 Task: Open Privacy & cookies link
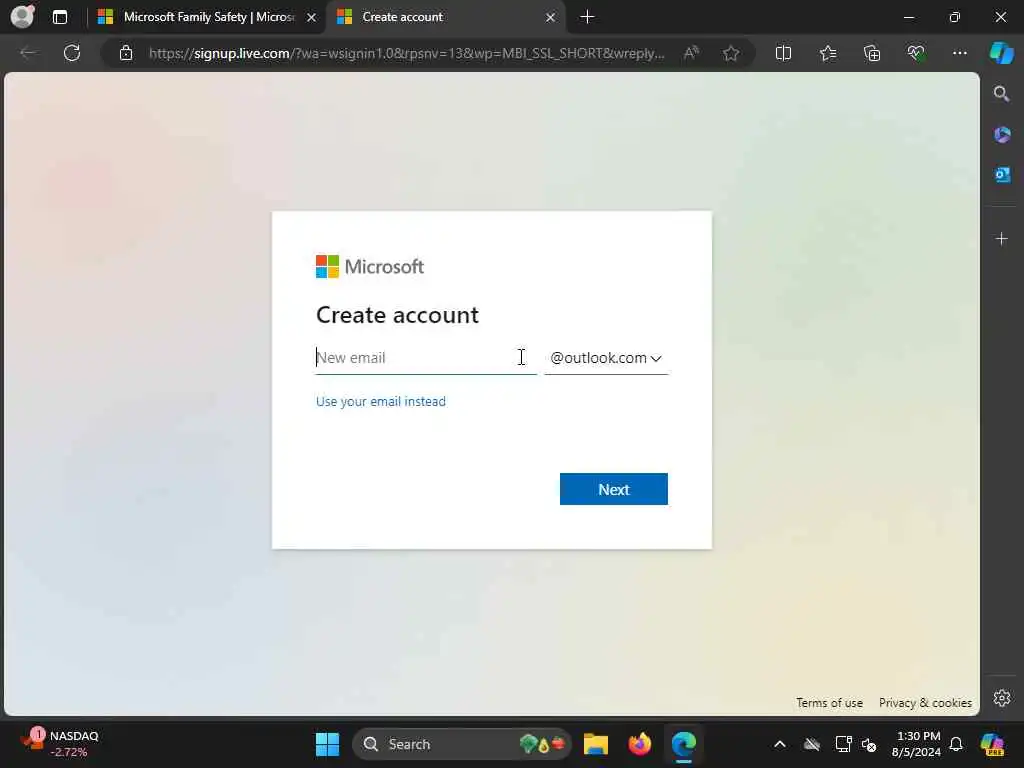[x=925, y=703]
